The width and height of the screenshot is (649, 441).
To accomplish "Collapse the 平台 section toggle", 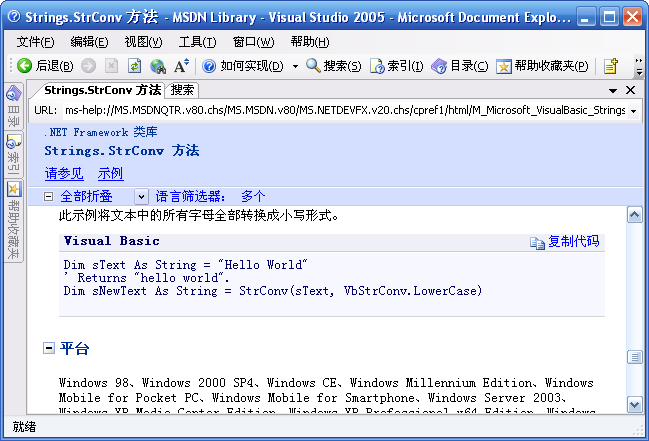I will pos(48,348).
